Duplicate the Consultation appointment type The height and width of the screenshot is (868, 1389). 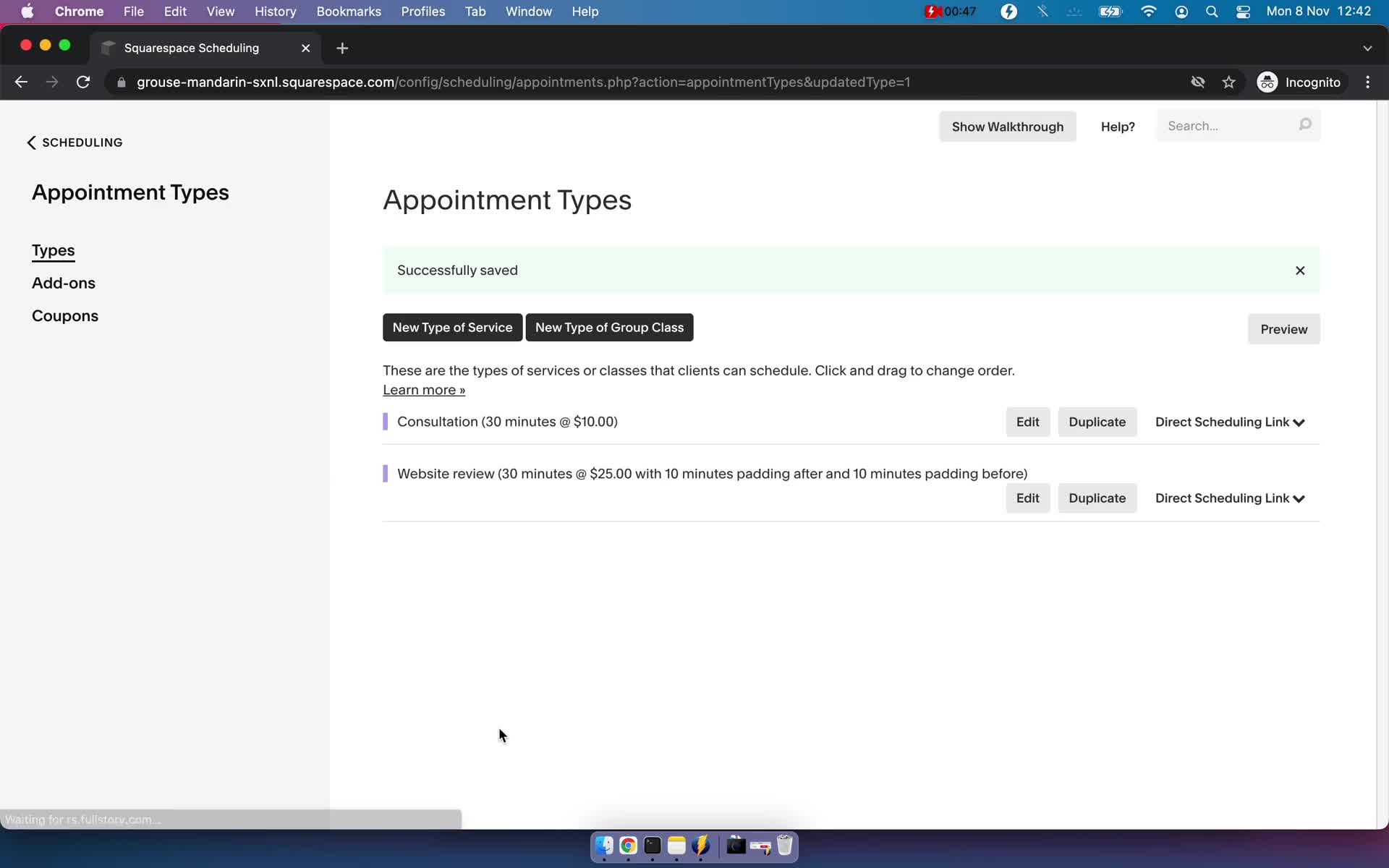(x=1097, y=422)
